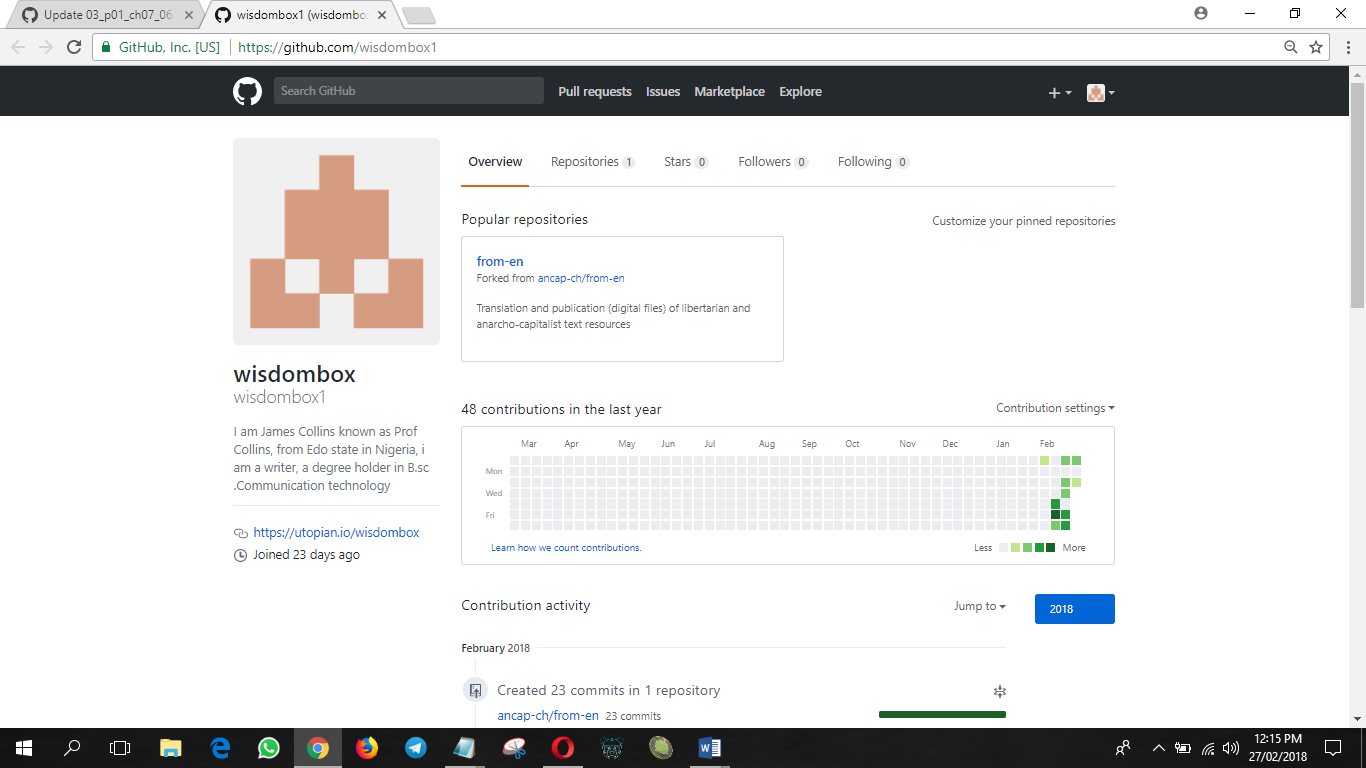Bookmark this page with the star icon
1366x768 pixels.
1316,47
